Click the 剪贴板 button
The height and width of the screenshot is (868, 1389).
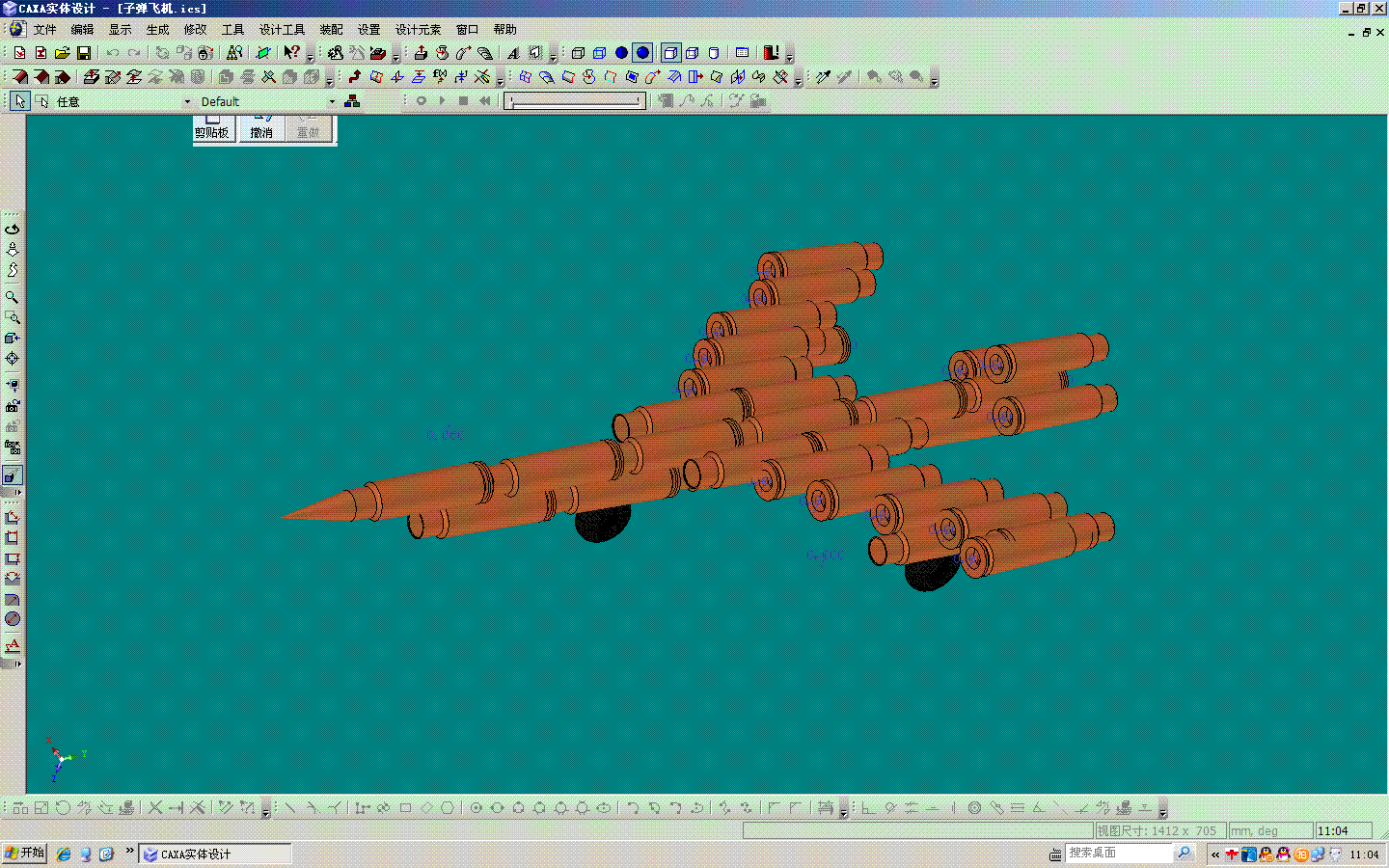[x=212, y=128]
